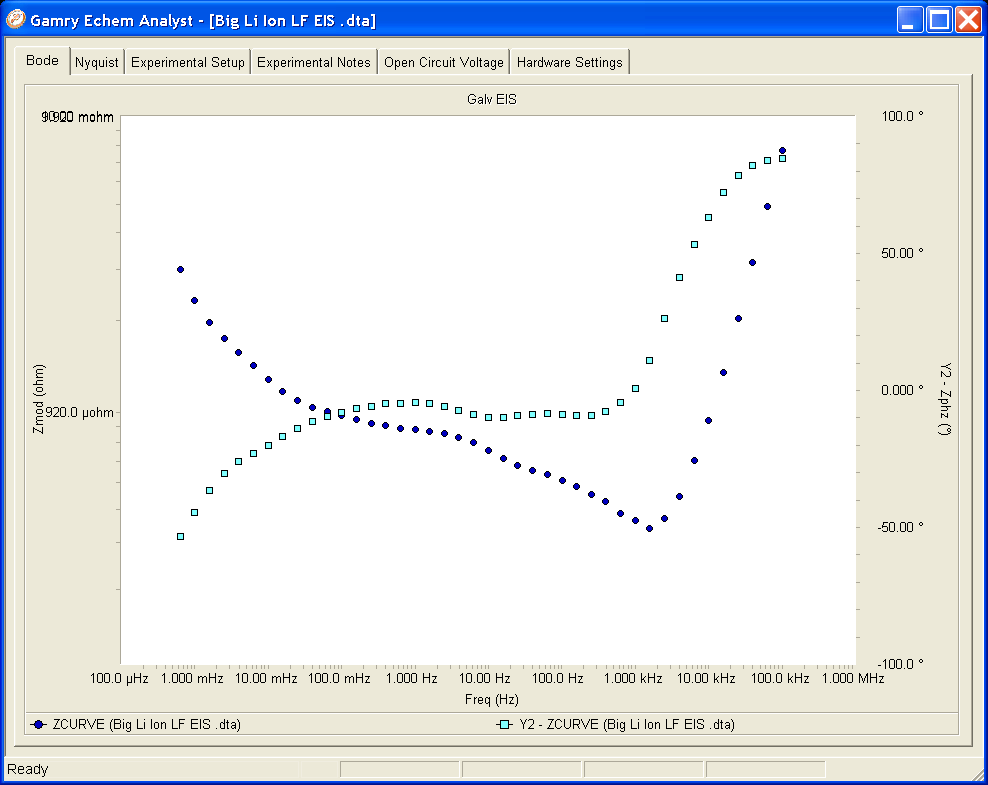
Task: Pick the highest-frequency blue Zmod data point
Action: 782,151
